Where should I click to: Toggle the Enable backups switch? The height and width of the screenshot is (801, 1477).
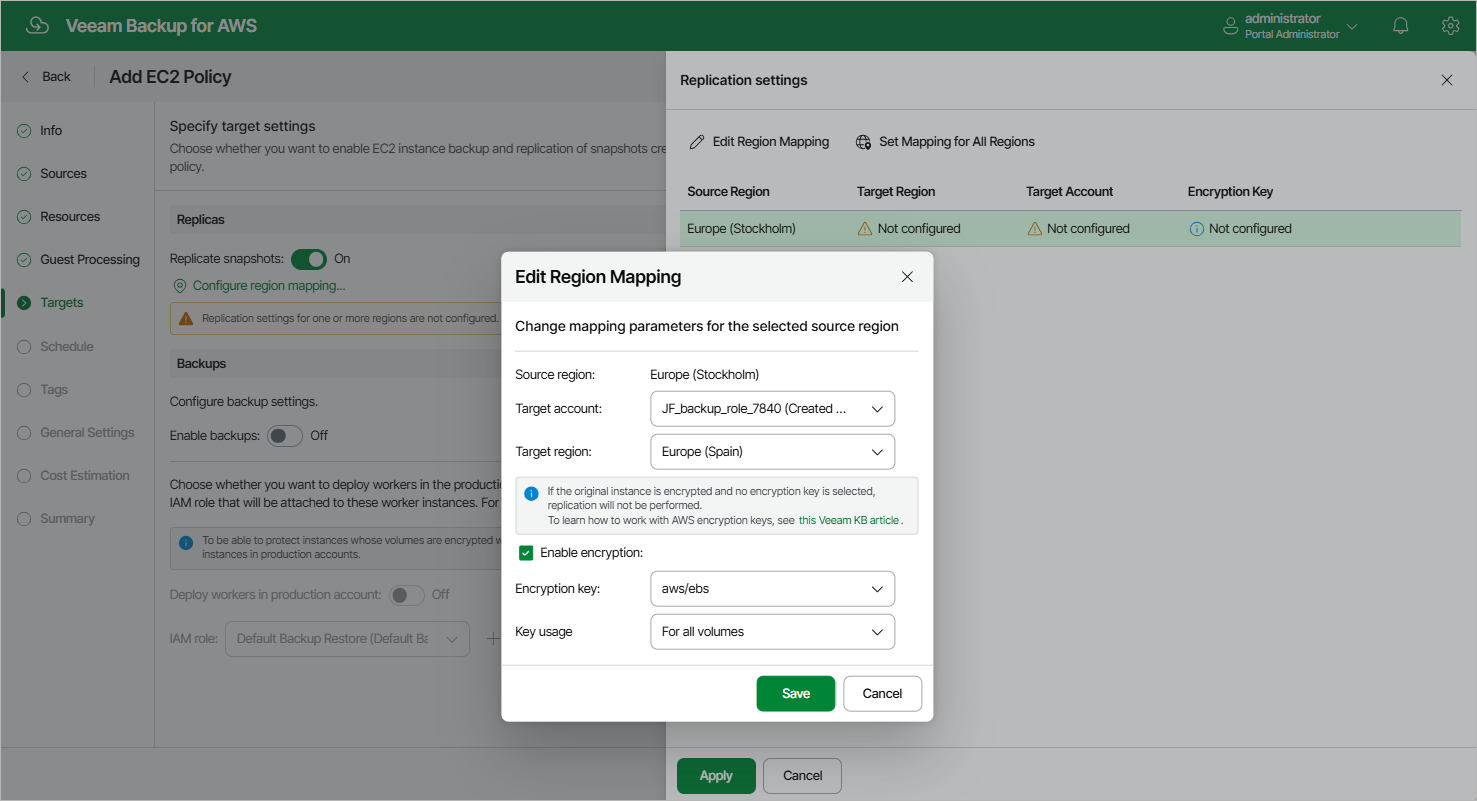(x=284, y=436)
